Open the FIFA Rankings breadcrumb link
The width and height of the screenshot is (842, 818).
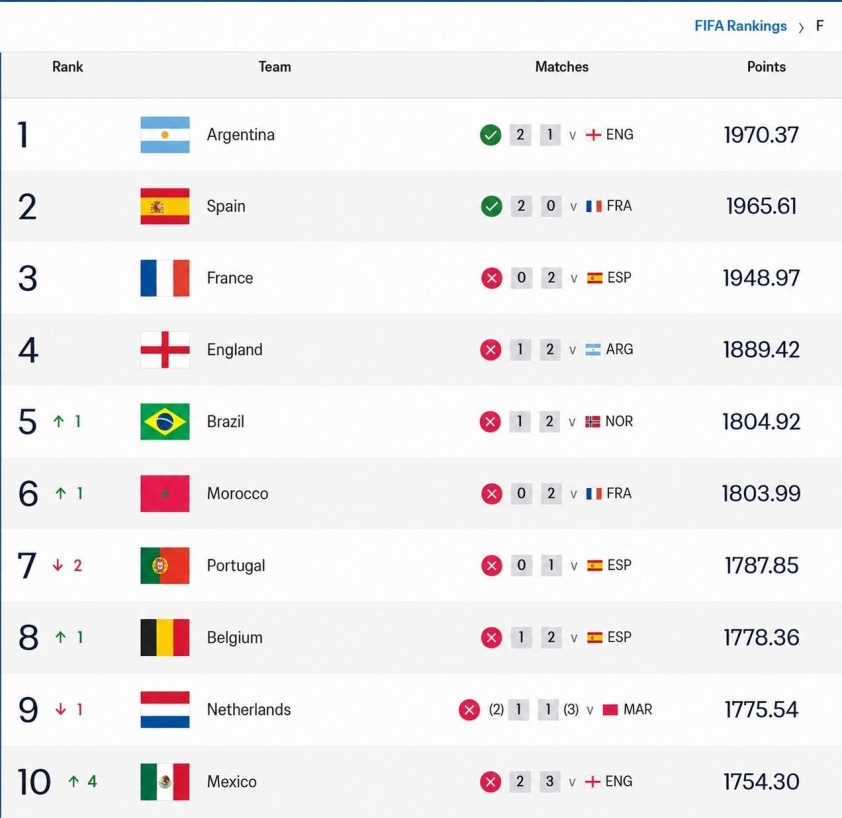(741, 26)
